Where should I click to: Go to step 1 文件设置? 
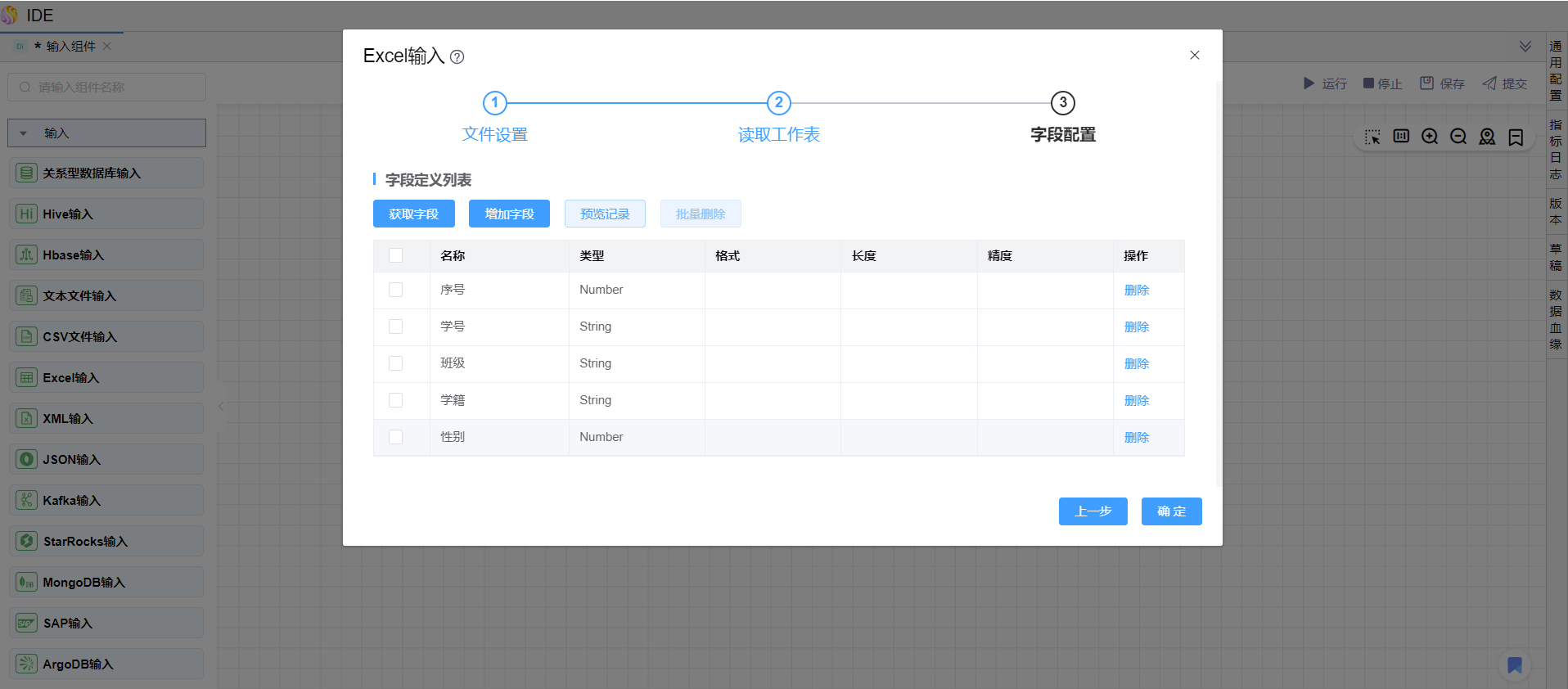[x=494, y=103]
